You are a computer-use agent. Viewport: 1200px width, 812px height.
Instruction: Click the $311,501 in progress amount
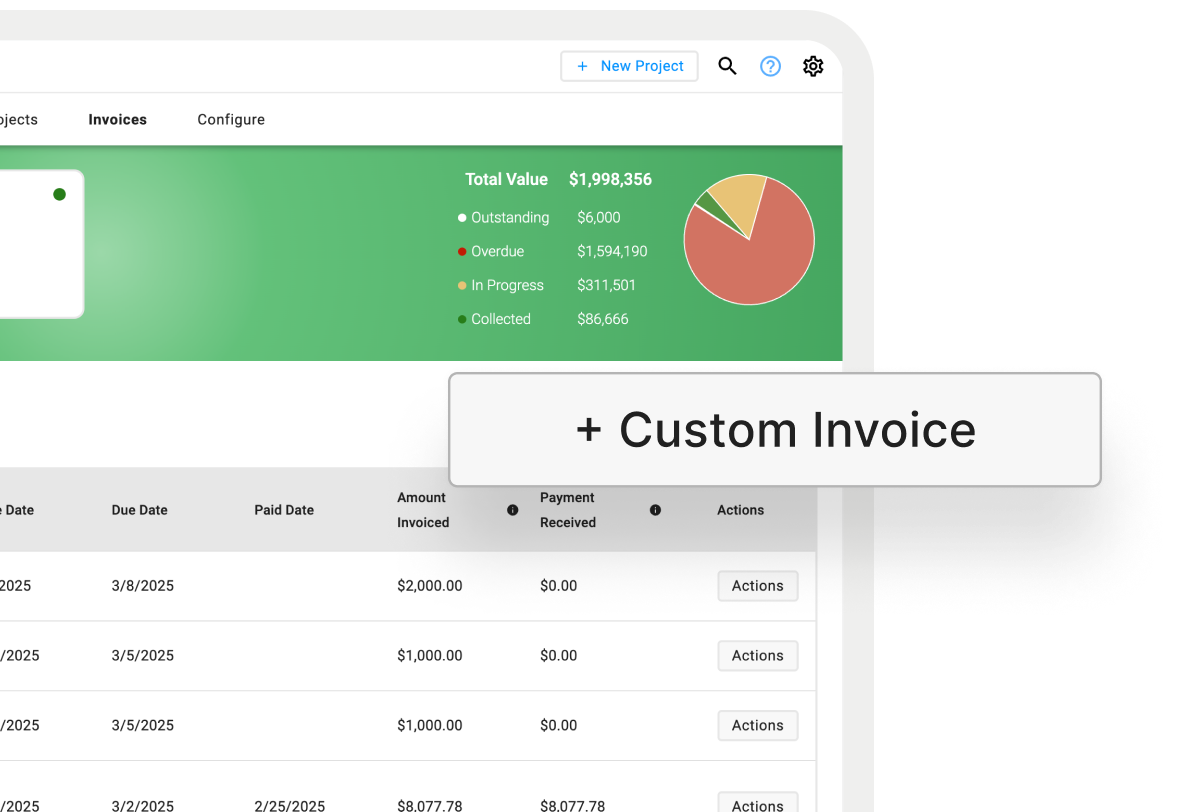click(607, 285)
